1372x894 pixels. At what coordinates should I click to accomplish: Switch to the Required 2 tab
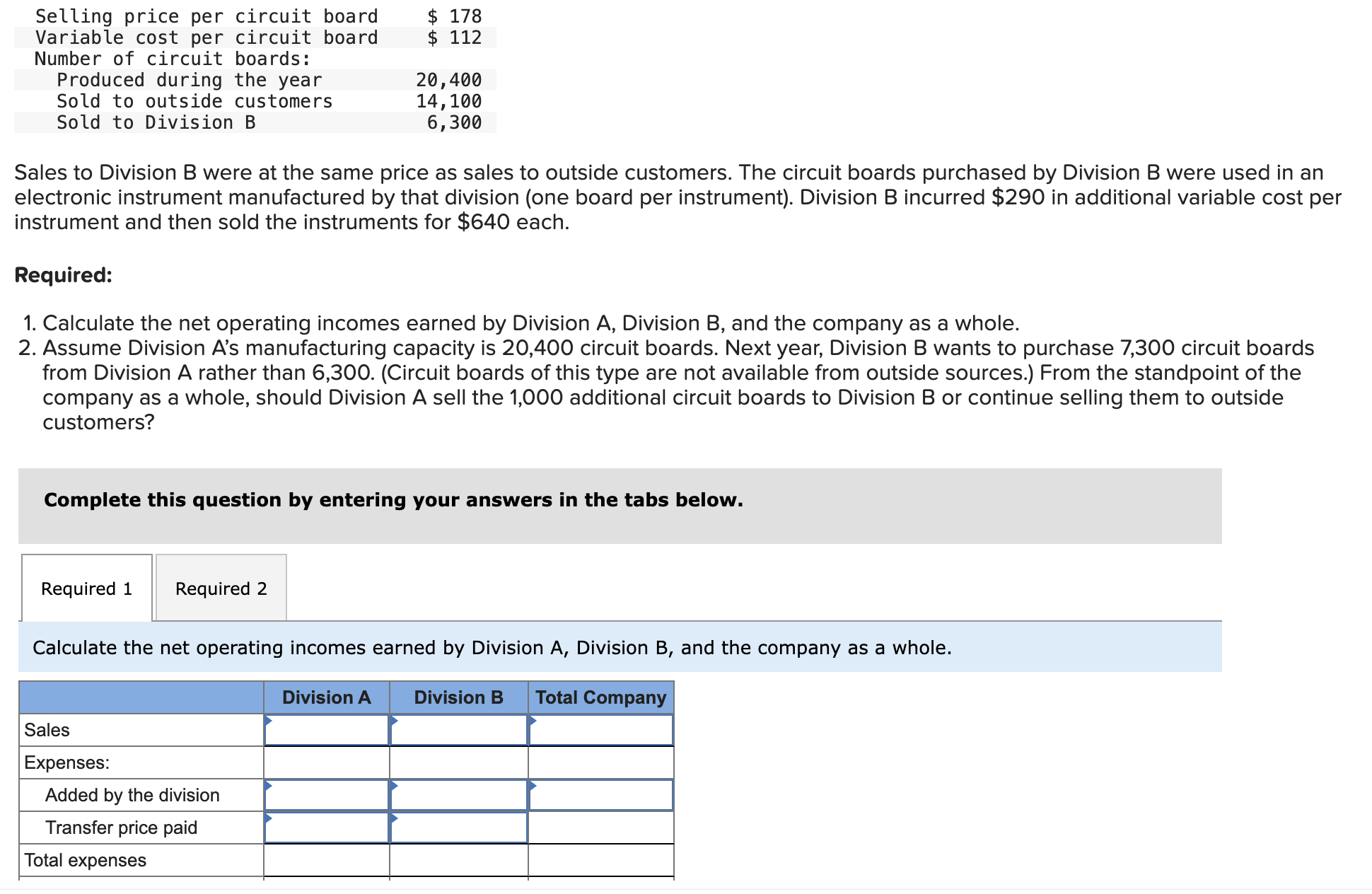(x=221, y=588)
